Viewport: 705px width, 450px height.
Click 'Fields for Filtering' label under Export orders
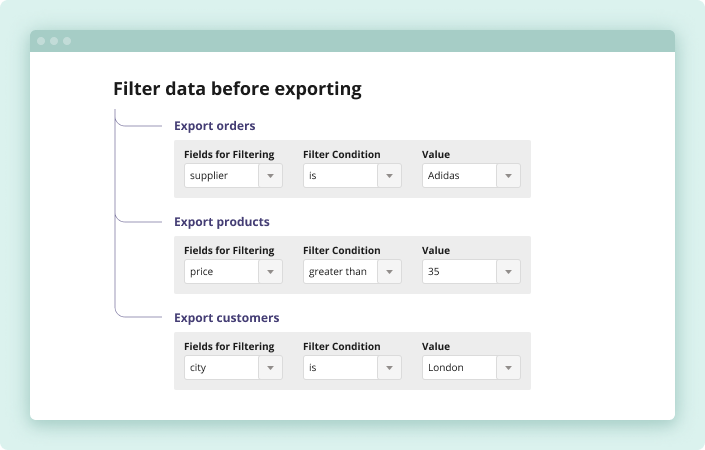[229, 155]
